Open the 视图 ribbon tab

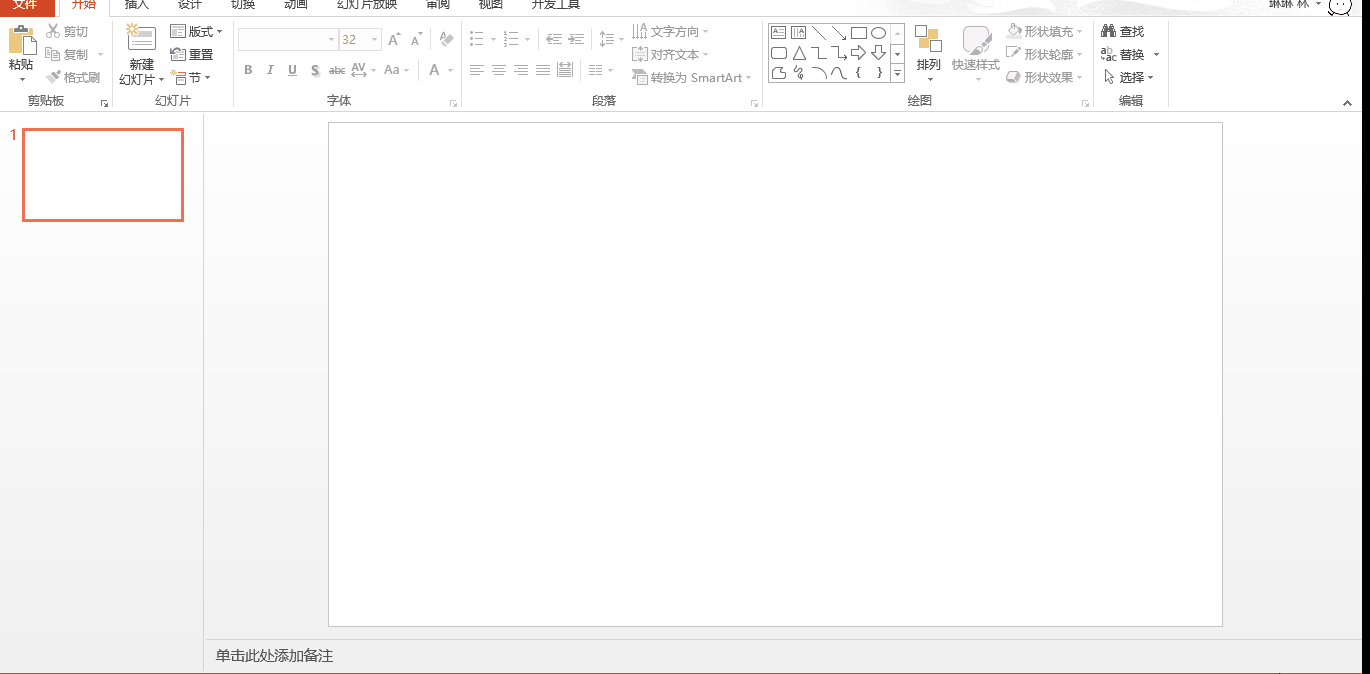point(489,6)
